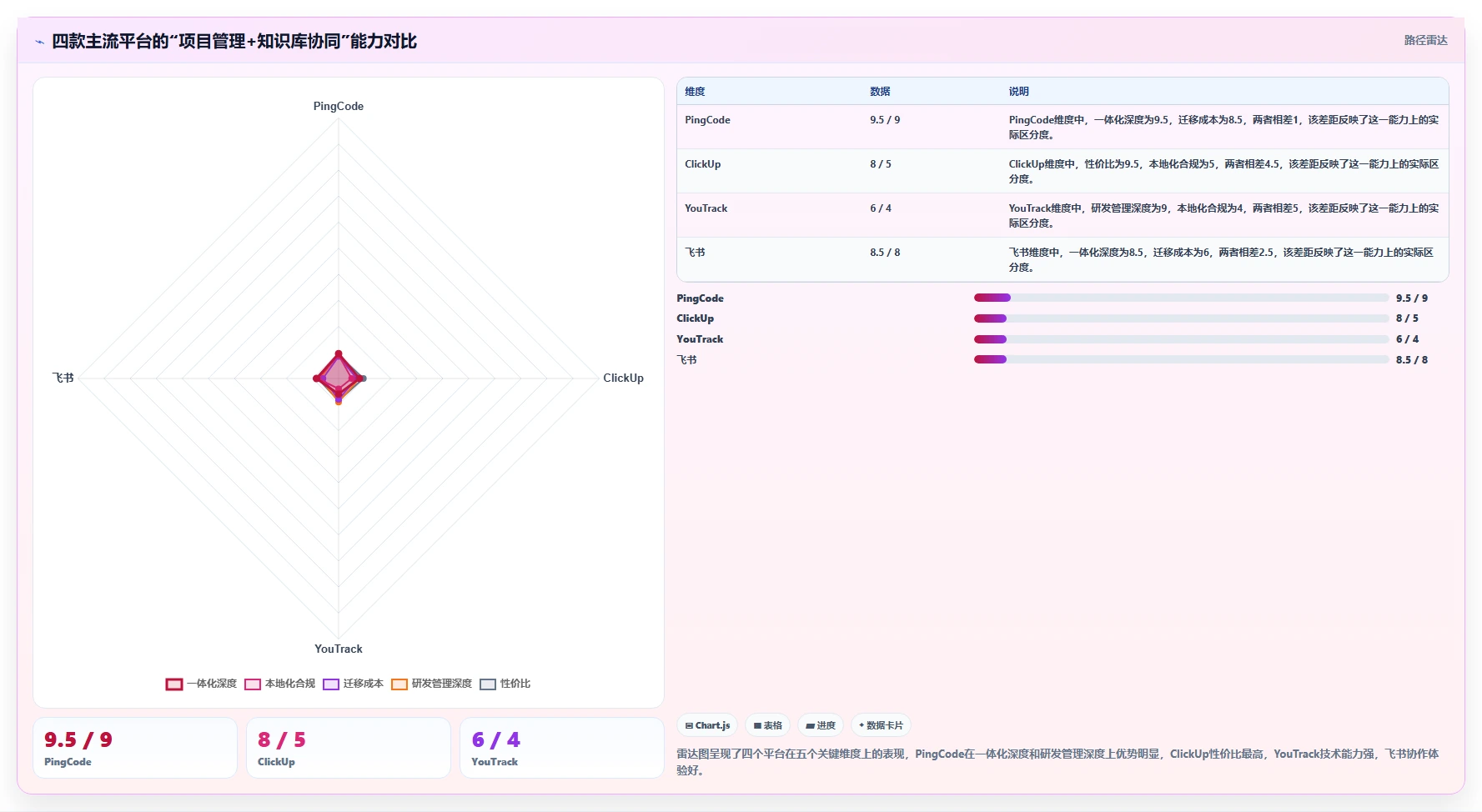Toggle the 性价比 legend series

click(505, 684)
